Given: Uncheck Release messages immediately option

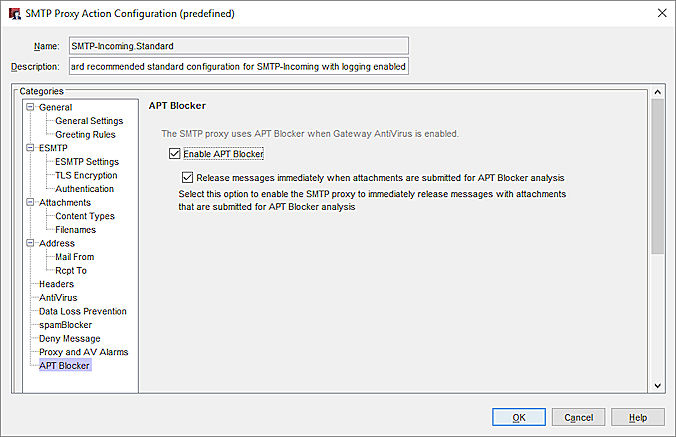Looking at the screenshot, I should click(188, 177).
